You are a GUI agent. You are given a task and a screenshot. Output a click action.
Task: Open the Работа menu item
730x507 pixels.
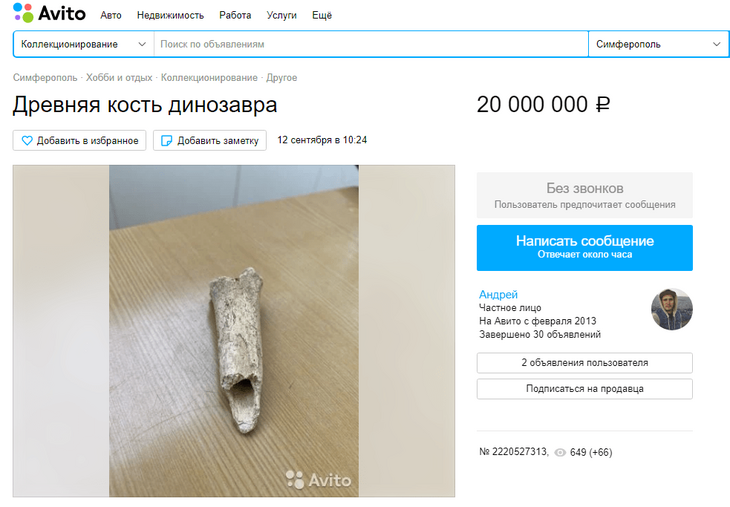[x=235, y=16]
